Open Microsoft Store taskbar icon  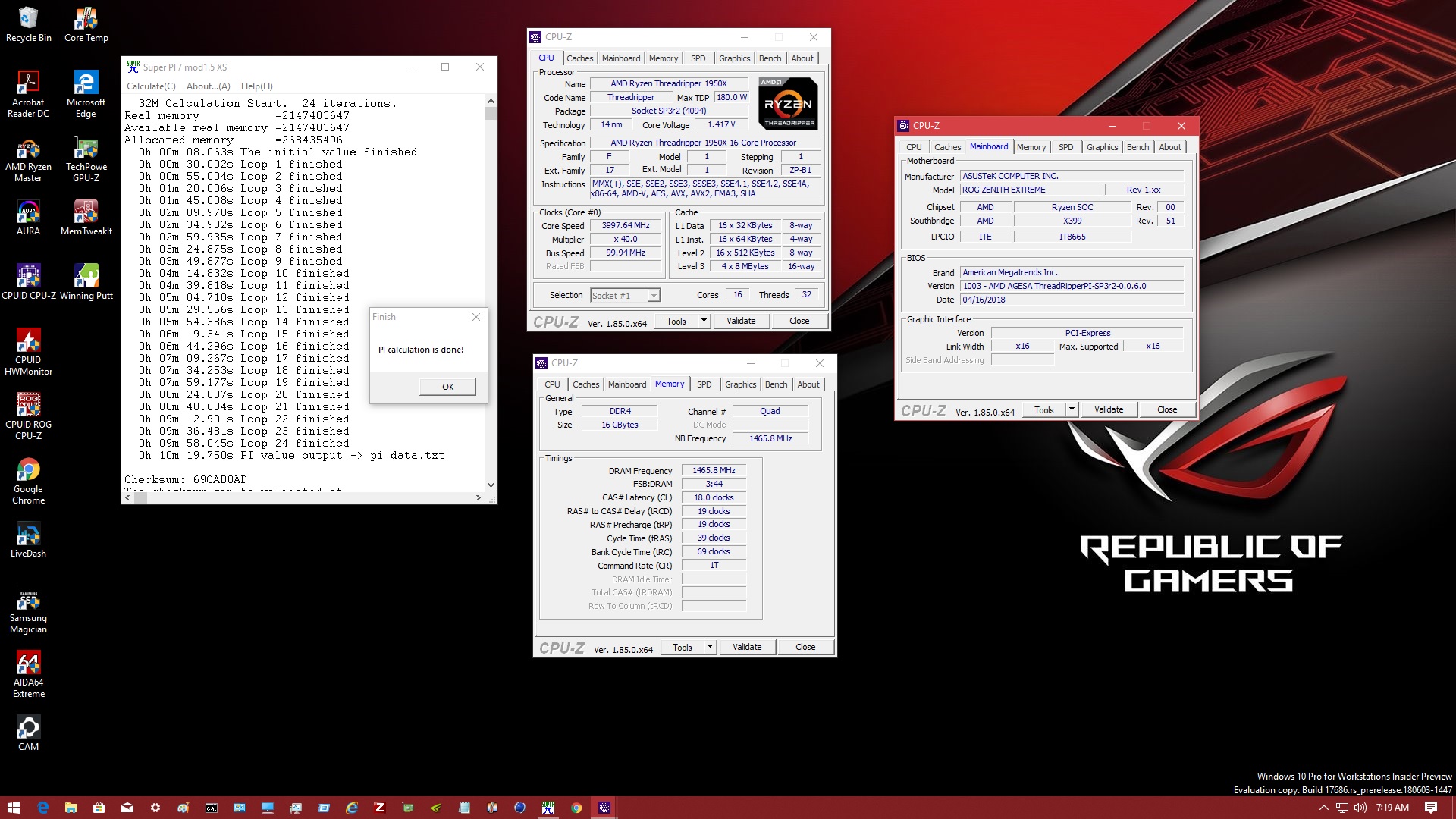point(99,808)
